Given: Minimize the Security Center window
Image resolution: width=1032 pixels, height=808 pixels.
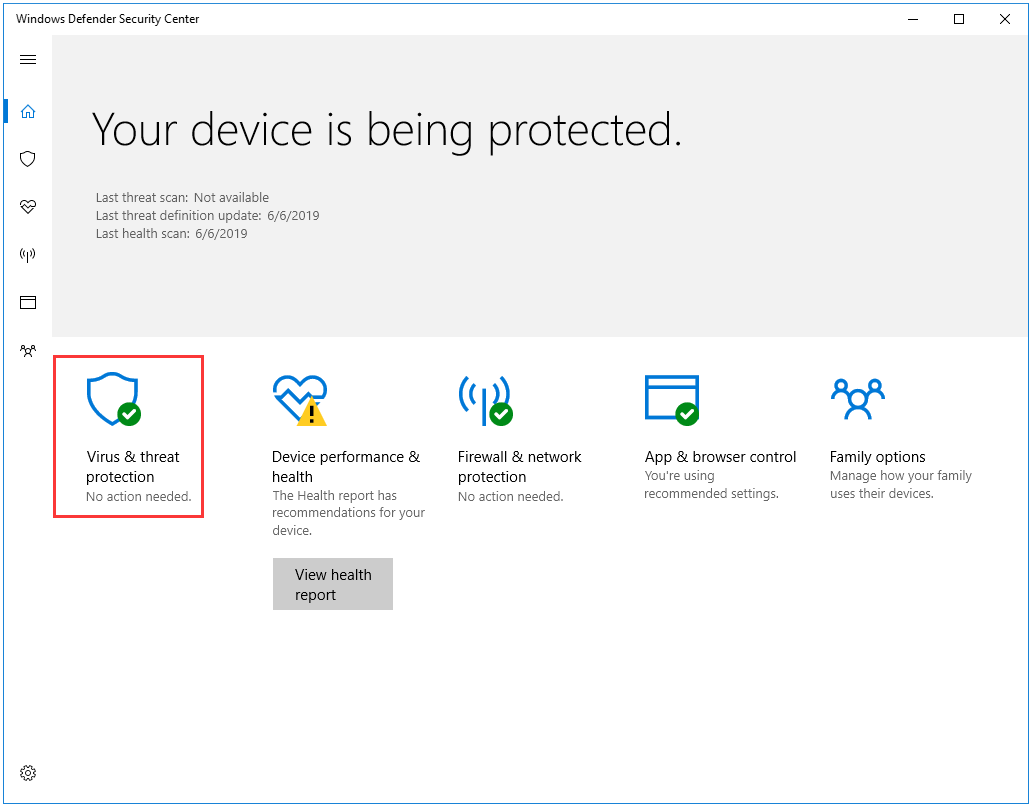Looking at the screenshot, I should (913, 19).
